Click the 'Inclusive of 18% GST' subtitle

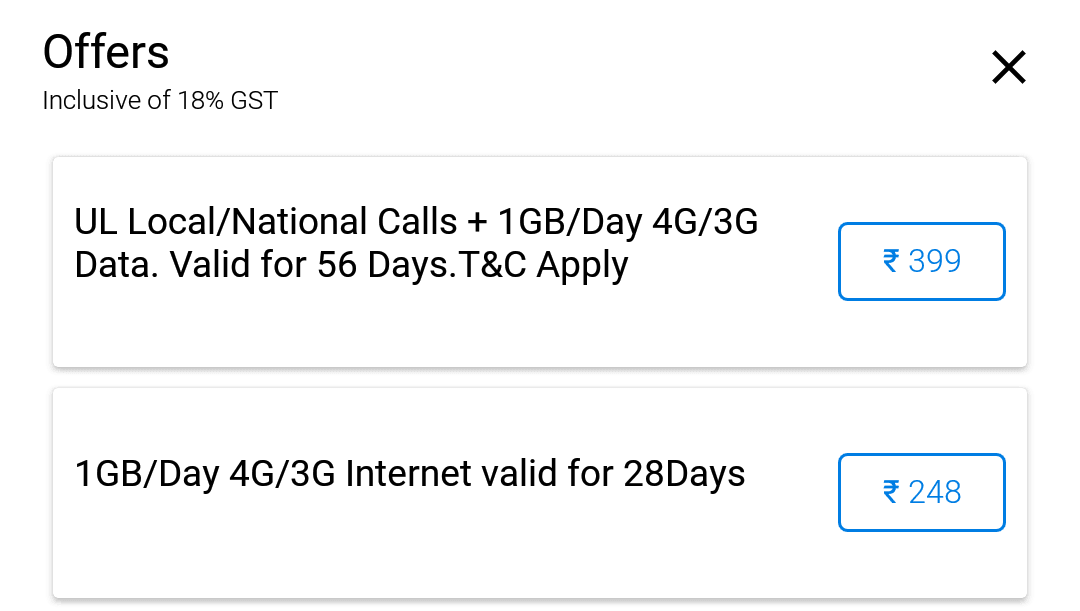pos(160,101)
